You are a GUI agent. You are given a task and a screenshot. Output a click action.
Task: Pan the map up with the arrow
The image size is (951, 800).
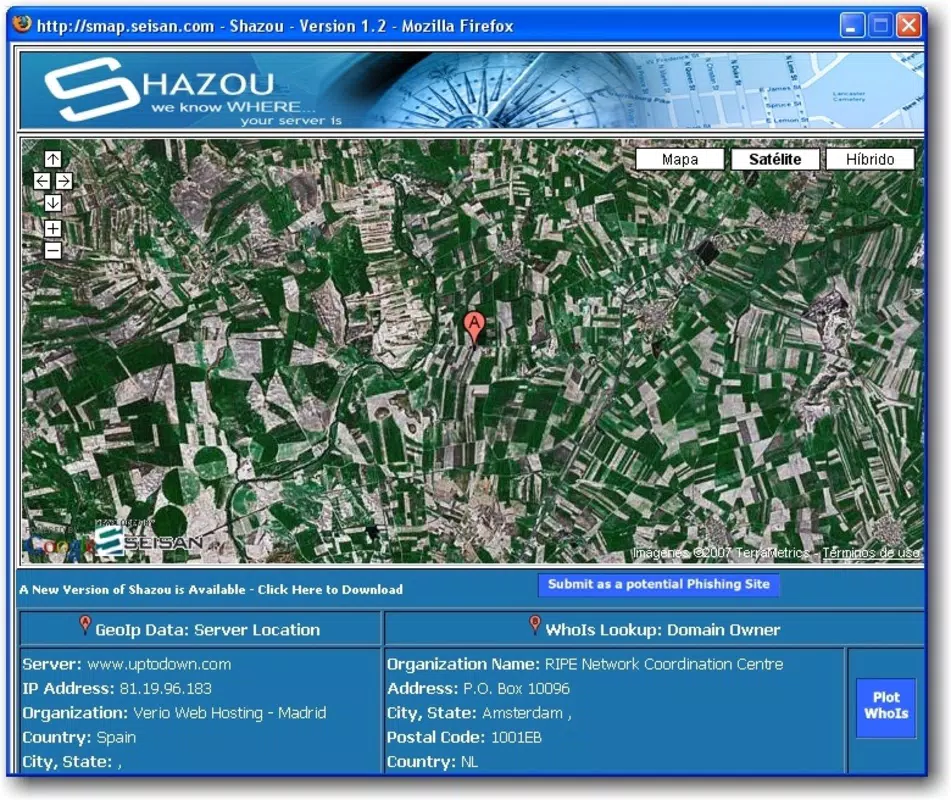pos(53,159)
